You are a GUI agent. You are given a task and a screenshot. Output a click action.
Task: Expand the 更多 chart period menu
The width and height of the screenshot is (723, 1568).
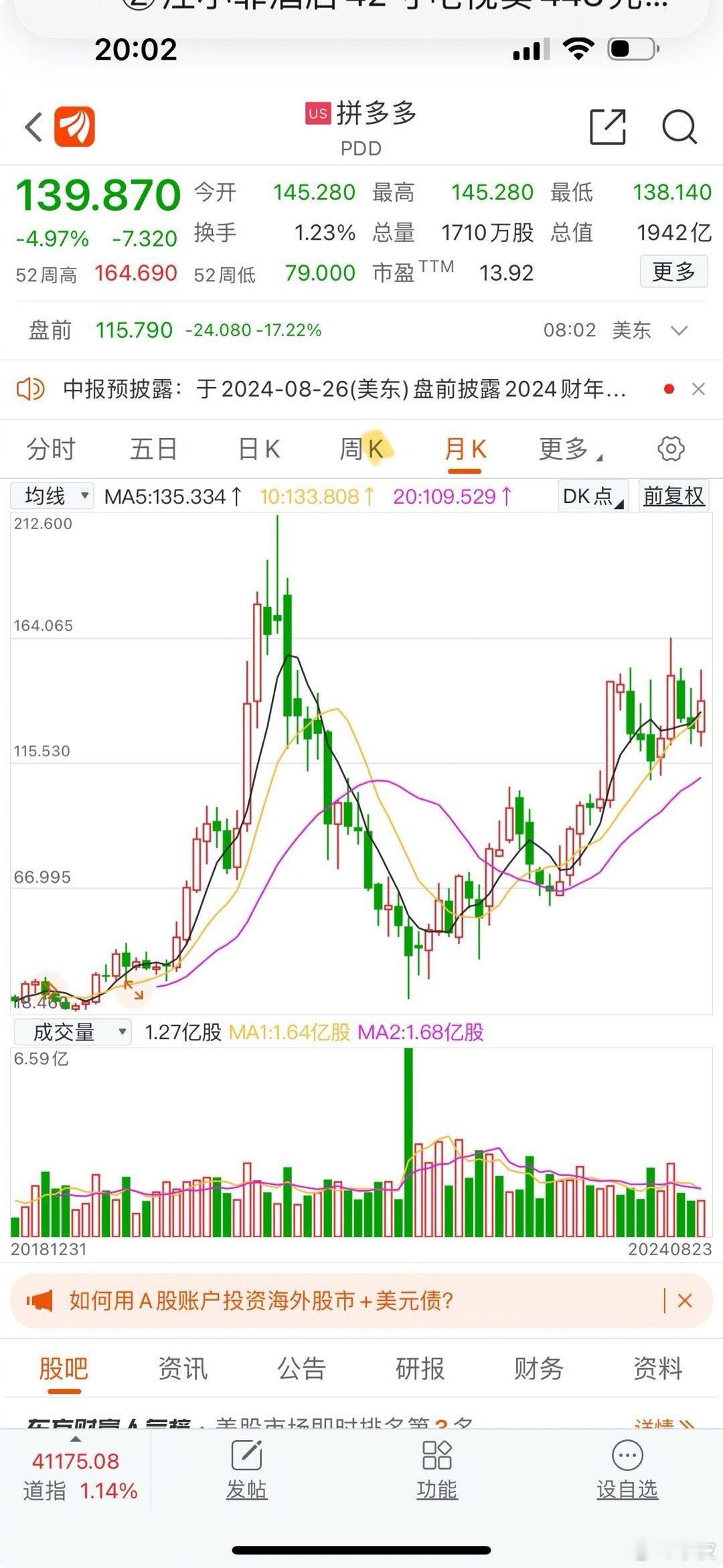click(x=570, y=449)
